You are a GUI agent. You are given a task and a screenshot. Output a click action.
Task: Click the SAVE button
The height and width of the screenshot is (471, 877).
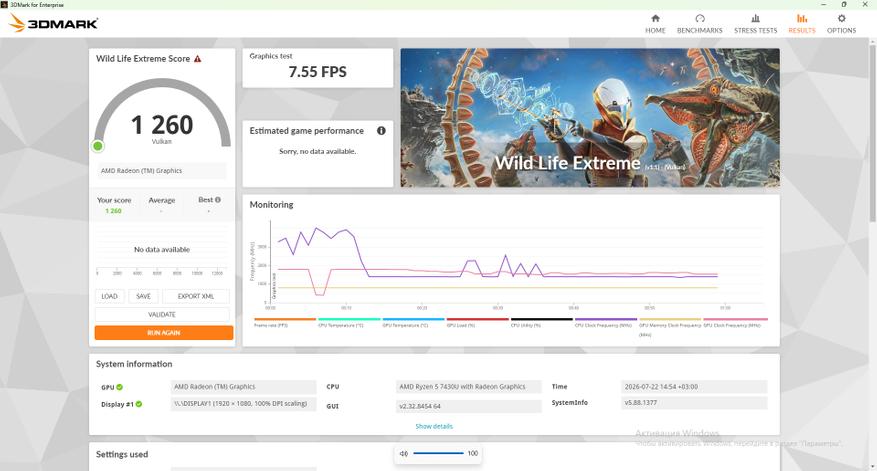click(x=143, y=296)
